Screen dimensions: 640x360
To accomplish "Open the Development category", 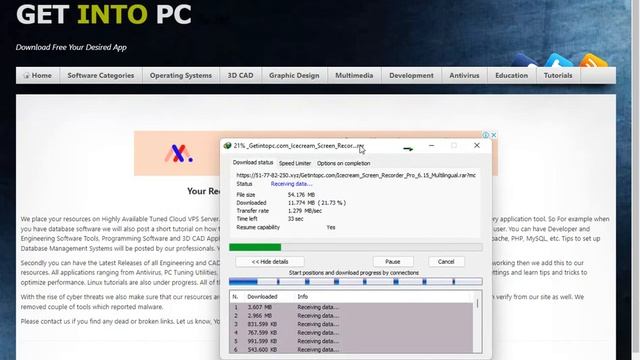I will pyautogui.click(x=411, y=76).
